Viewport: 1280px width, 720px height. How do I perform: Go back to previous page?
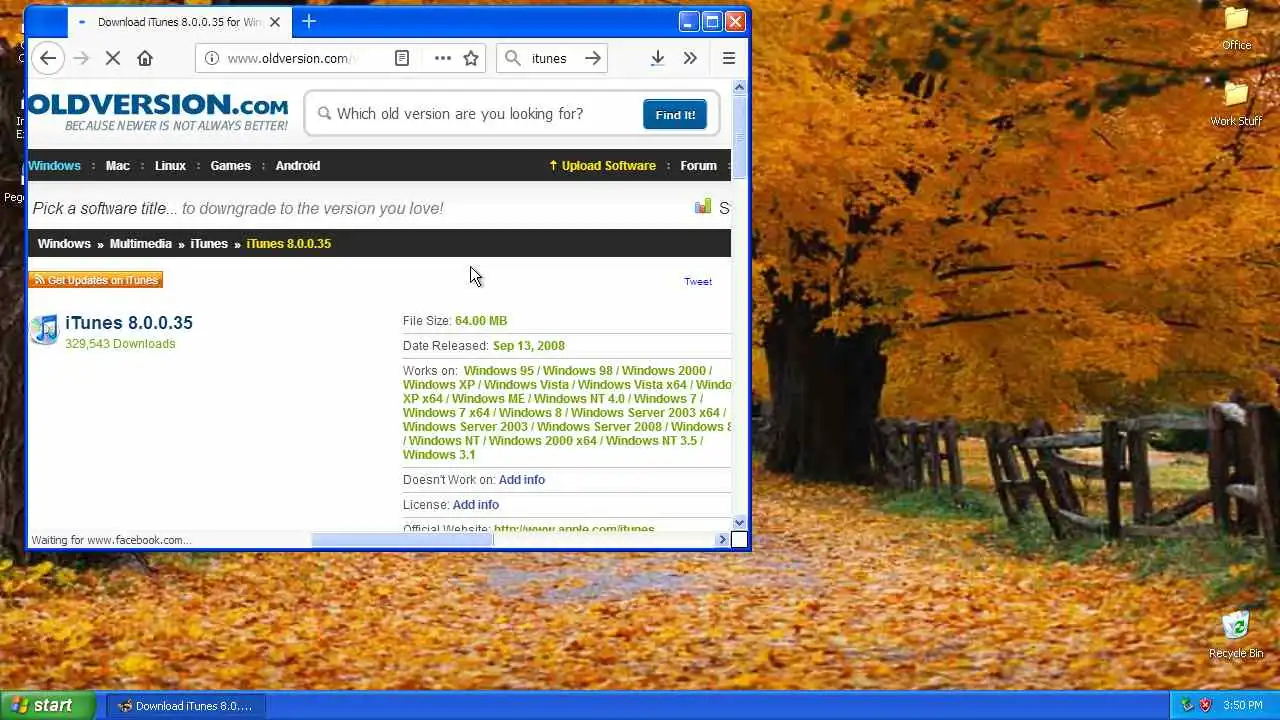[x=47, y=58]
